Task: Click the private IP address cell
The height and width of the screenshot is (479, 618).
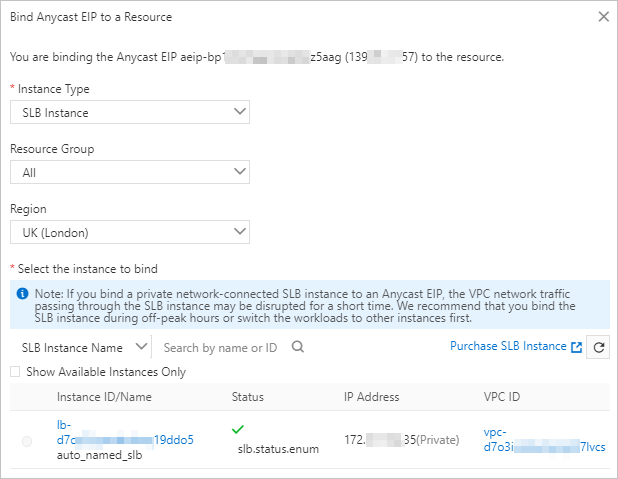Action: click(402, 440)
